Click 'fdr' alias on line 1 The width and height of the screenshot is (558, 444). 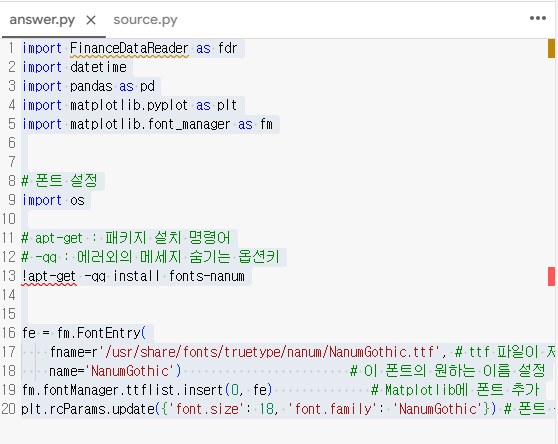point(227,48)
